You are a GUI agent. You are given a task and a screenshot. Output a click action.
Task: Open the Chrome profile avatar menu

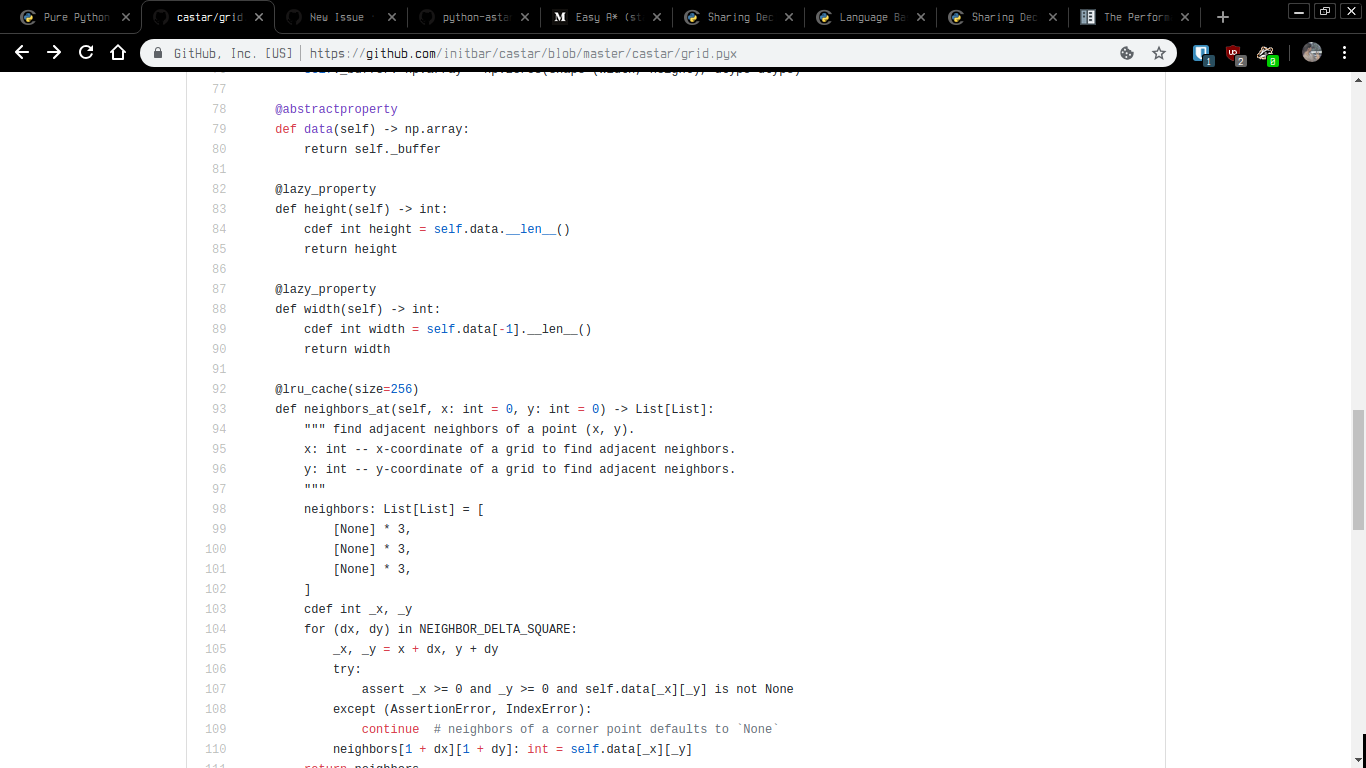[x=1312, y=52]
